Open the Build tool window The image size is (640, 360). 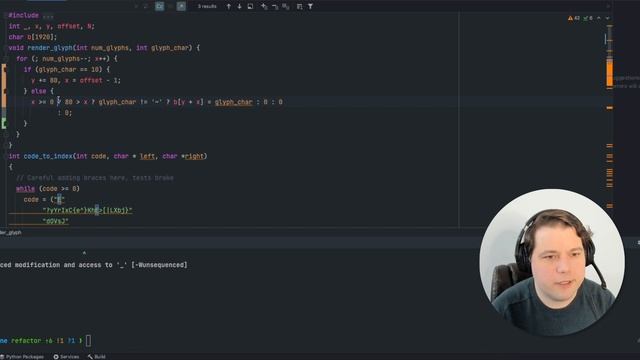pos(97,357)
